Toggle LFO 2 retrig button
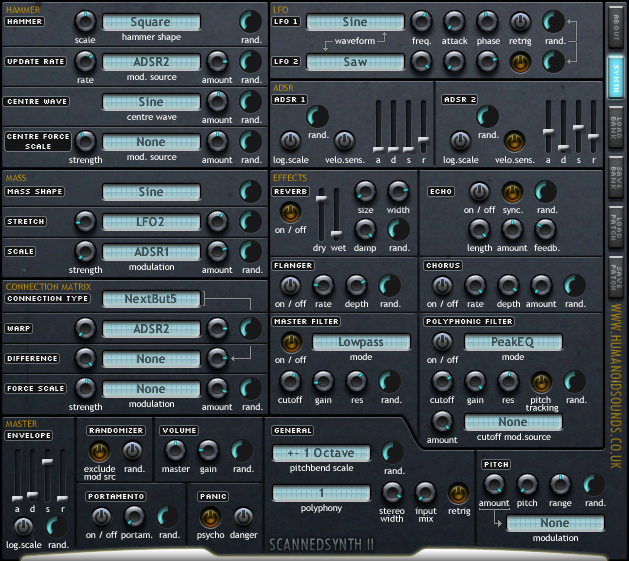 520,62
